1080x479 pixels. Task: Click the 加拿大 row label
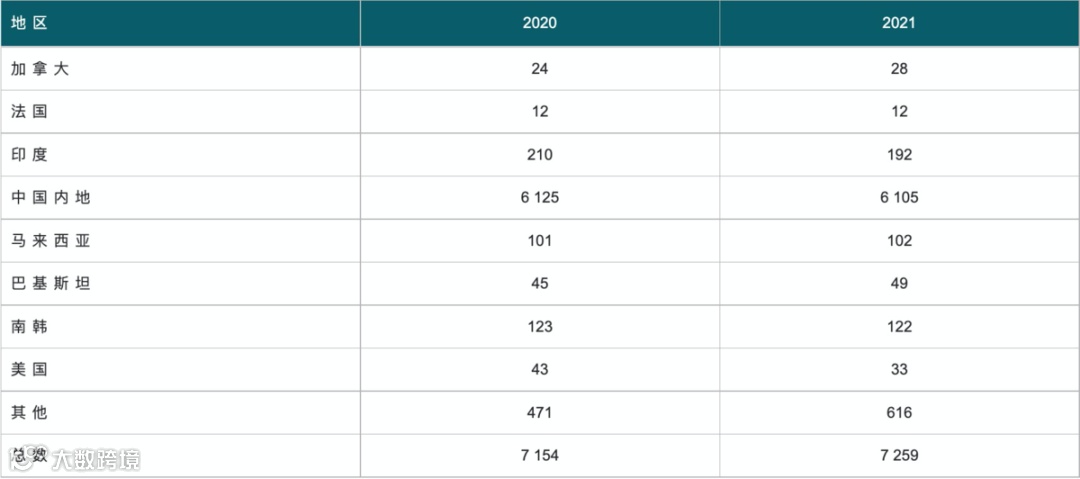coord(41,69)
